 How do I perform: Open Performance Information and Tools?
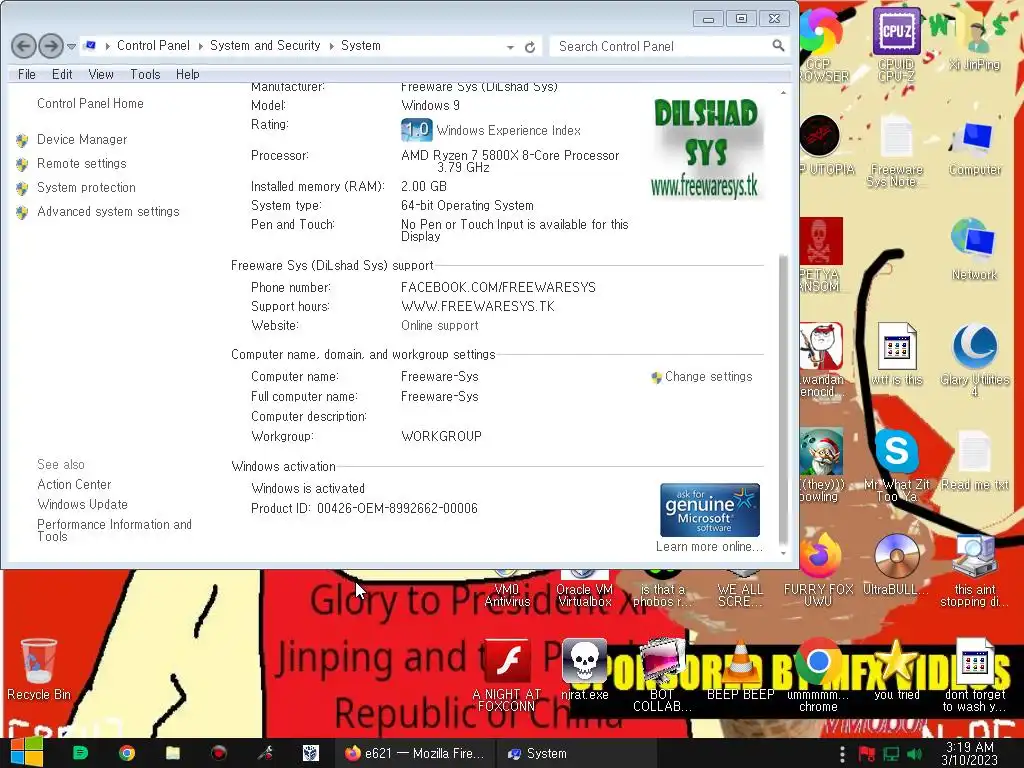point(114,530)
